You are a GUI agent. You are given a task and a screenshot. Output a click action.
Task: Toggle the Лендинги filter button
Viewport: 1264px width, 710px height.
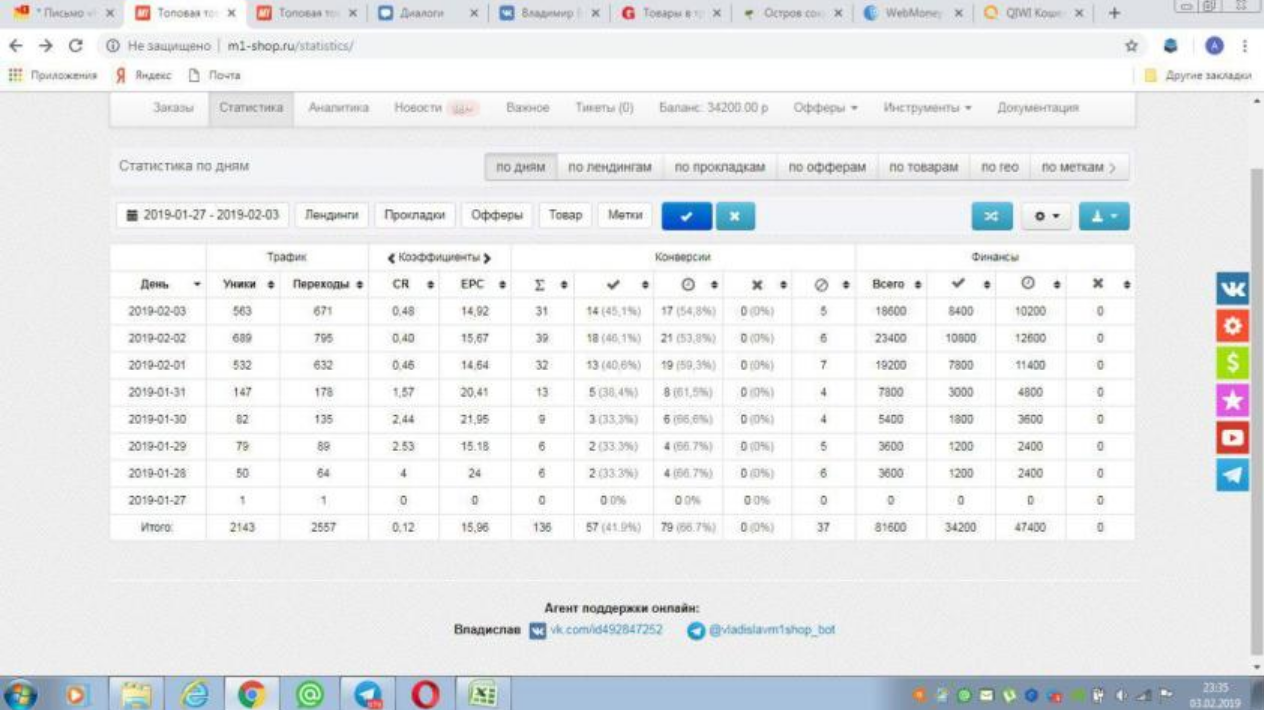pyautogui.click(x=332, y=215)
